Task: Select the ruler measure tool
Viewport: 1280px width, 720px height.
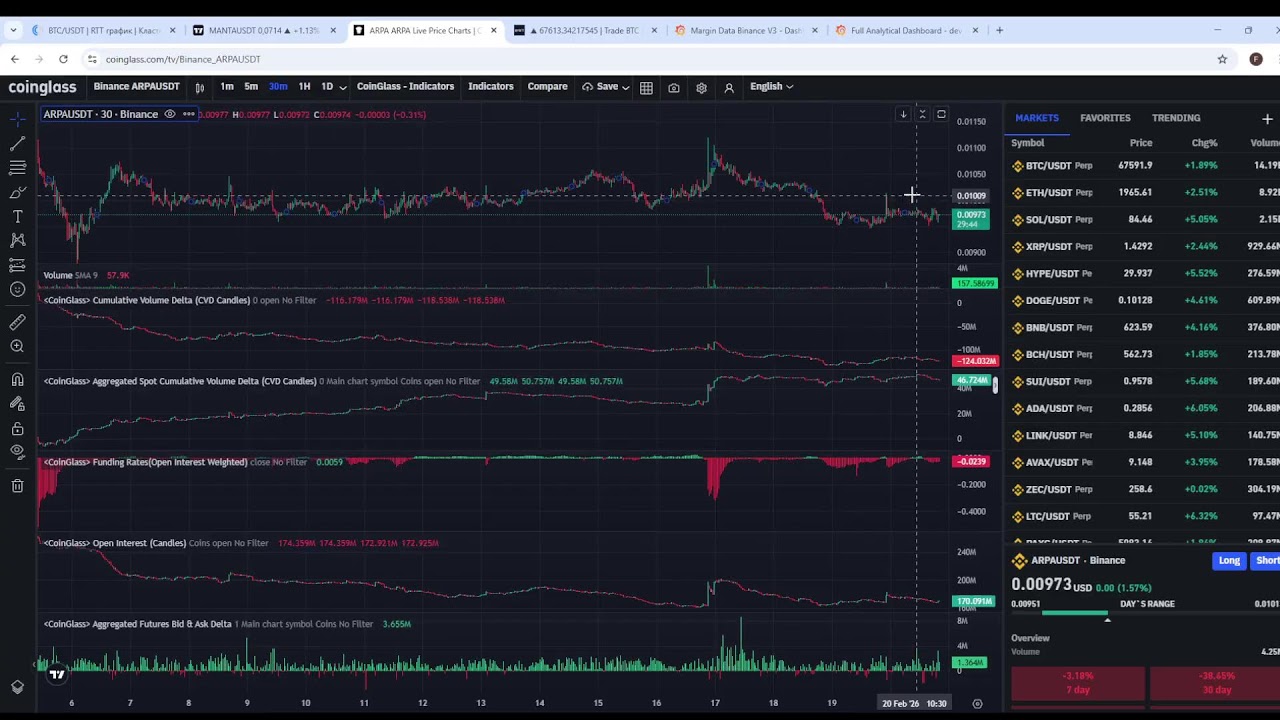Action: point(17,322)
